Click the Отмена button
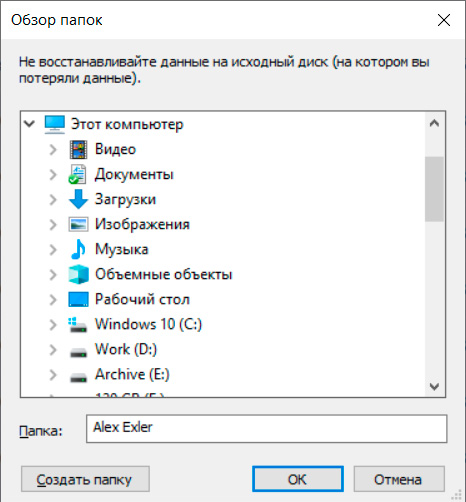Viewport: 466px width, 502px height. pyautogui.click(x=399, y=479)
